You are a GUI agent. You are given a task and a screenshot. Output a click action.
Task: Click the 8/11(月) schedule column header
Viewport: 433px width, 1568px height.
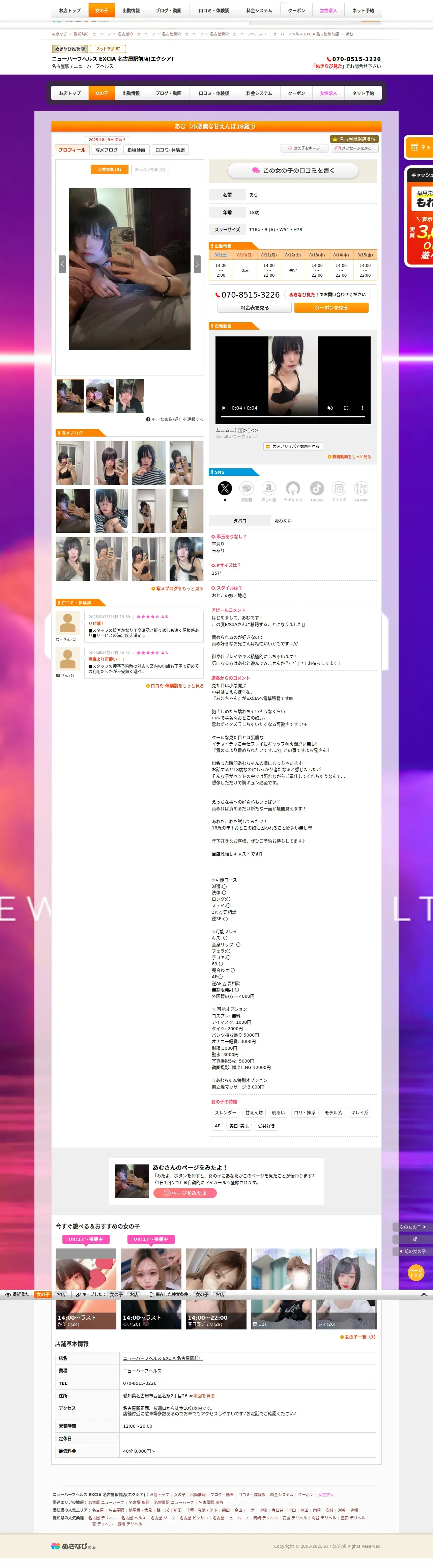click(x=269, y=255)
